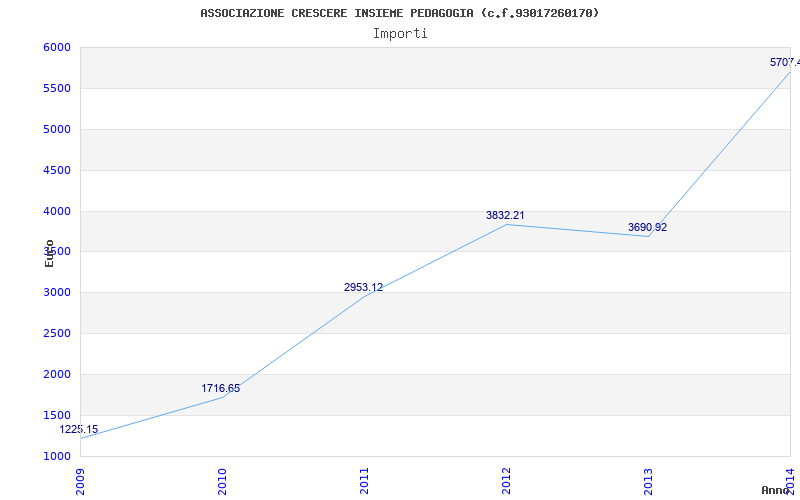Click the 5000 y-axis tick label
Screen dimensions: 800x500
pyautogui.click(x=57, y=129)
